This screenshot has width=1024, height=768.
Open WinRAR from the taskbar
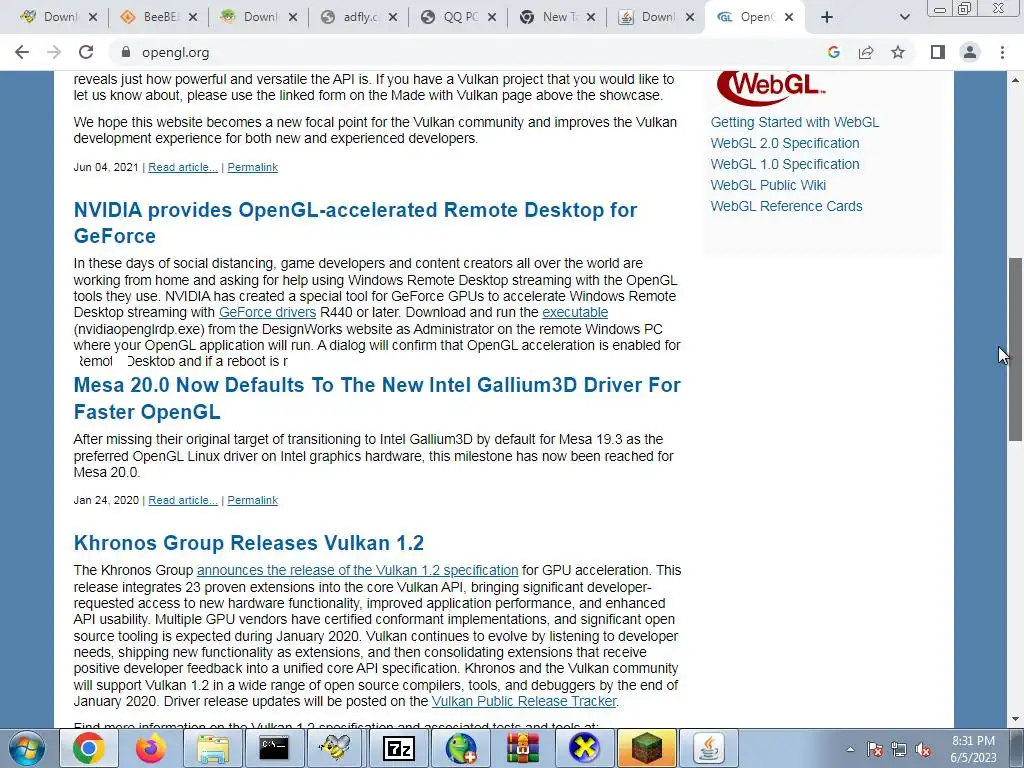[x=522, y=748]
